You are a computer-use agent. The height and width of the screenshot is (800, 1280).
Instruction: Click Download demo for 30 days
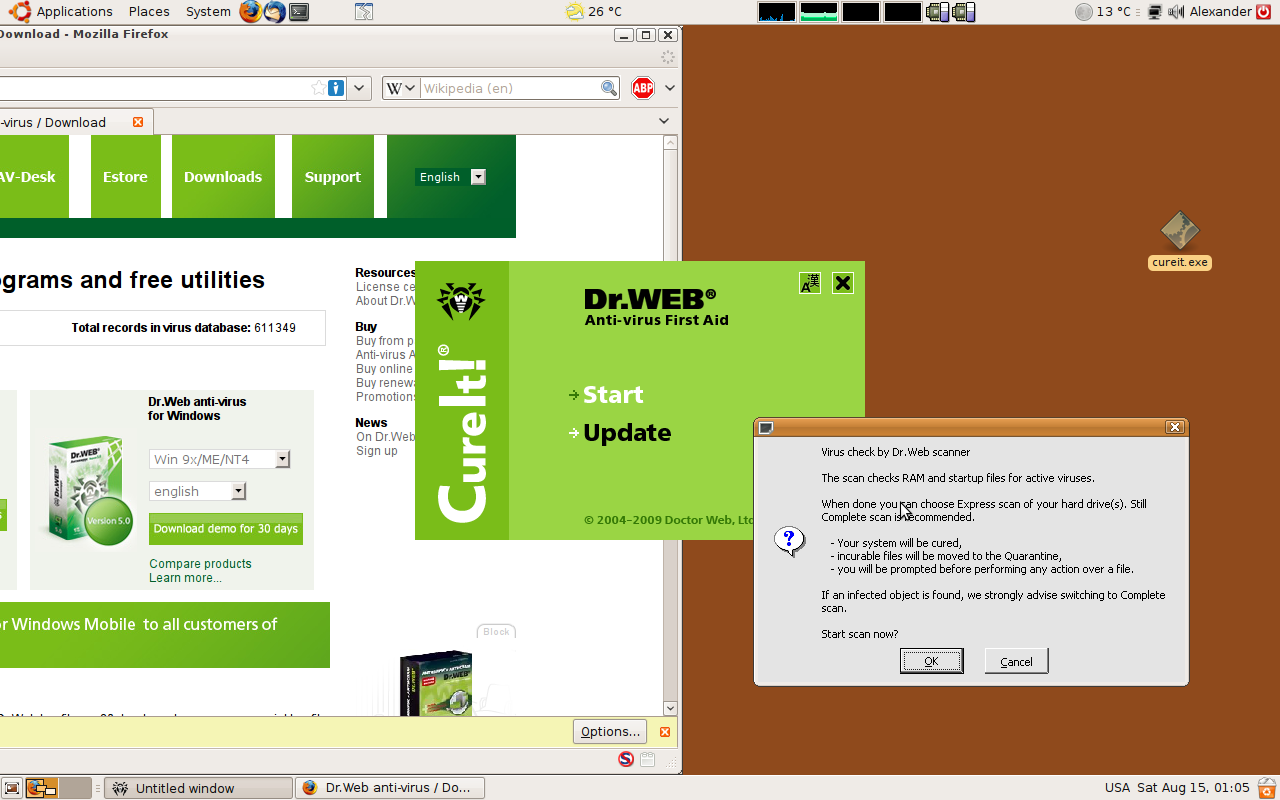click(226, 529)
